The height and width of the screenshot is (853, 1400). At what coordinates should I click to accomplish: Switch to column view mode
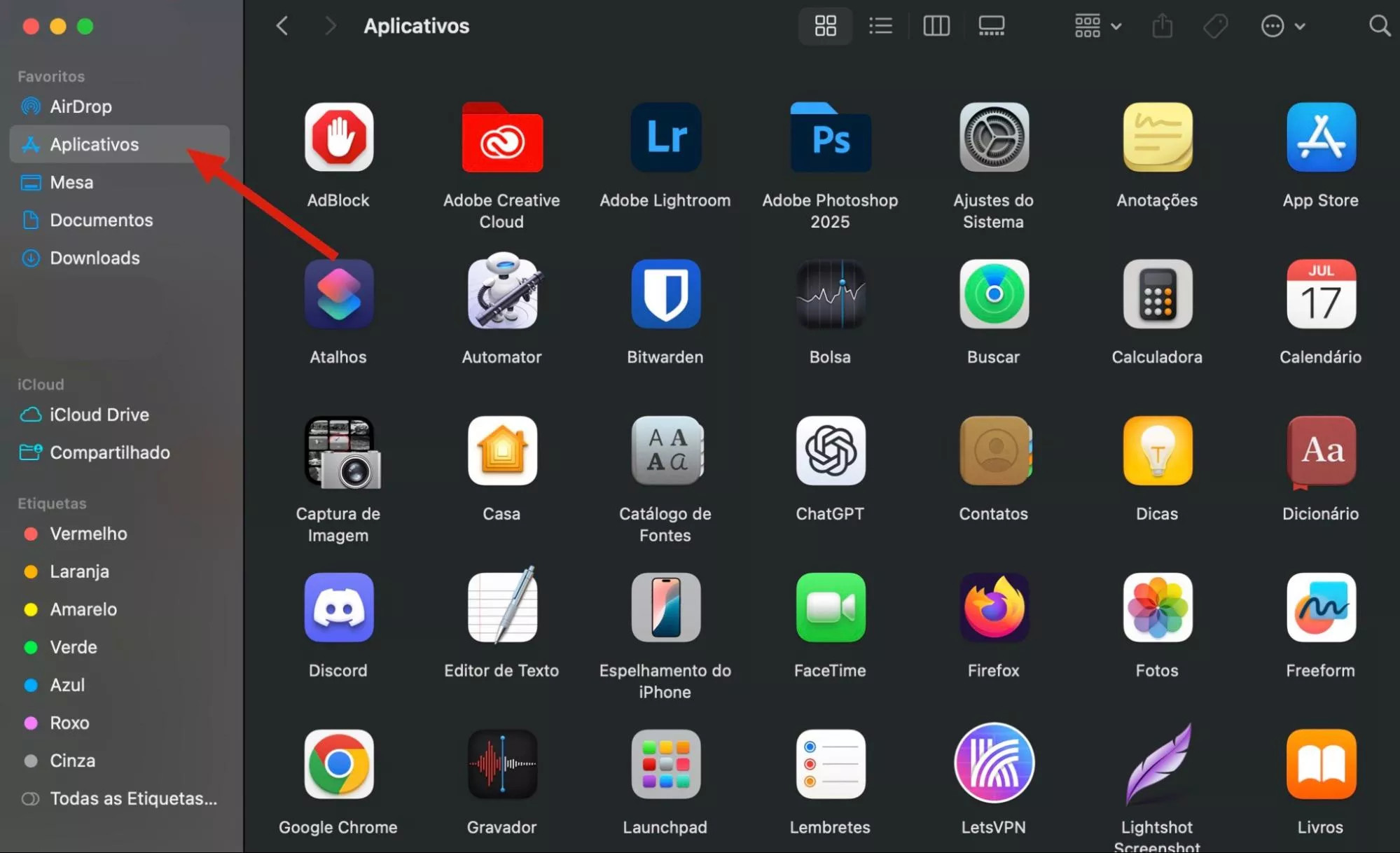(x=936, y=27)
